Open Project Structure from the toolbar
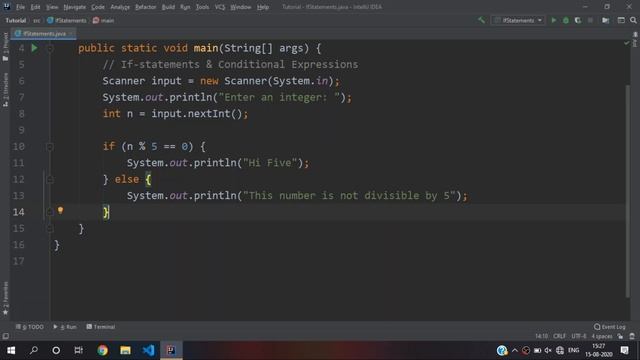The height and width of the screenshot is (360, 640). pos(606,20)
